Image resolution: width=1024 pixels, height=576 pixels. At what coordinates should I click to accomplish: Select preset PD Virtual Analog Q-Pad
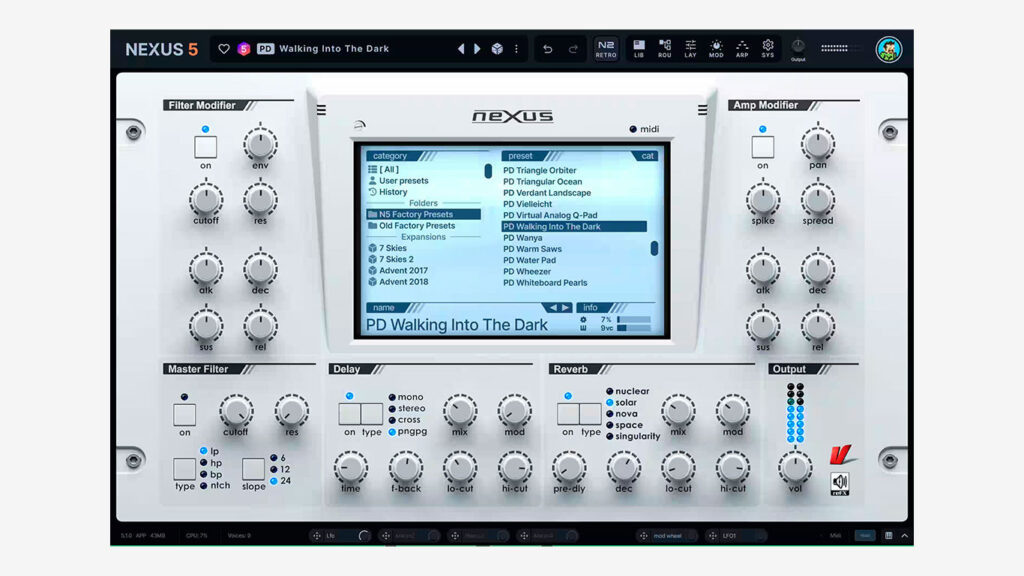(x=550, y=215)
